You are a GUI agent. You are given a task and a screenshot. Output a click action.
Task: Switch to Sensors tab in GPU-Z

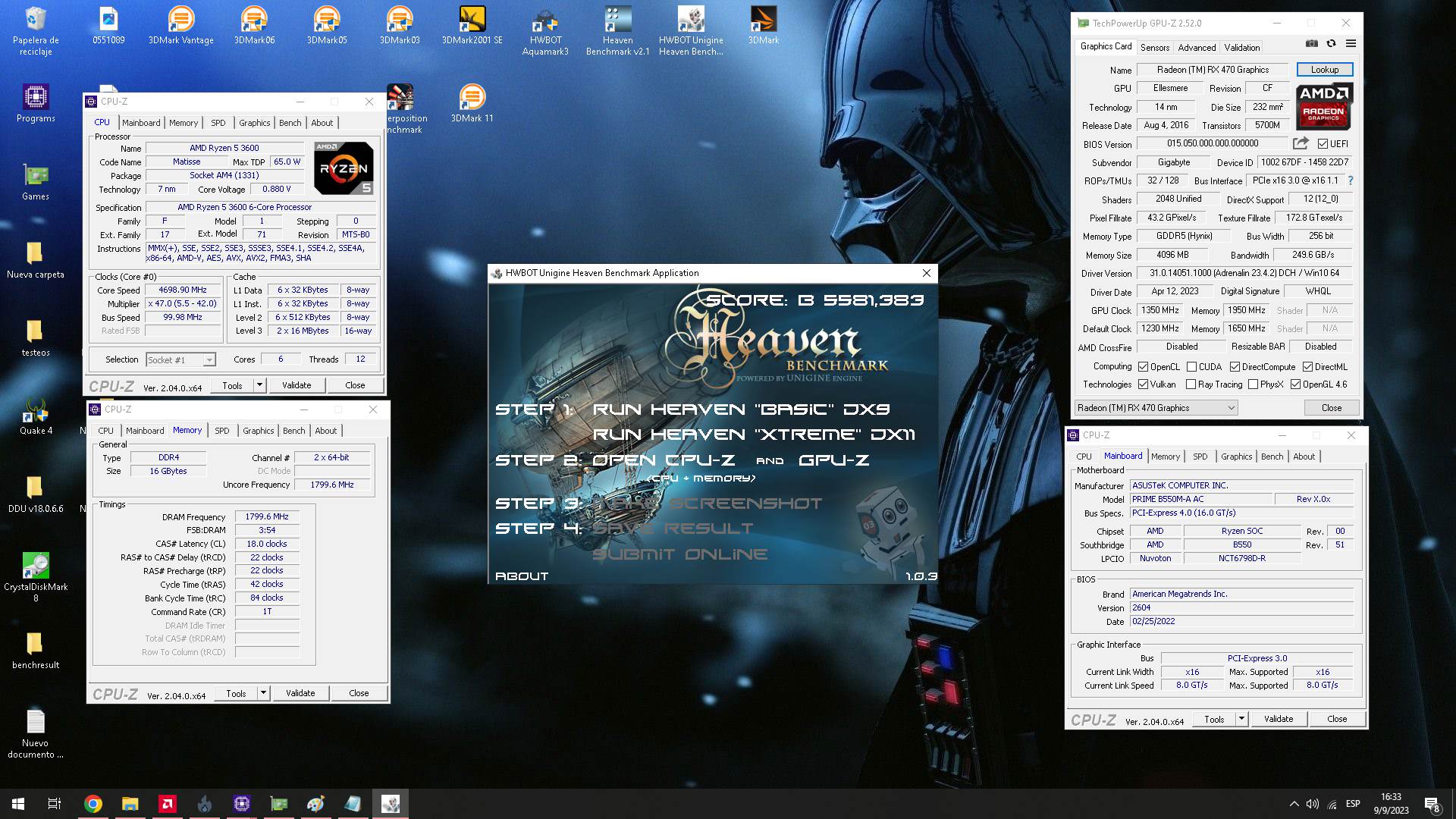tap(1155, 47)
